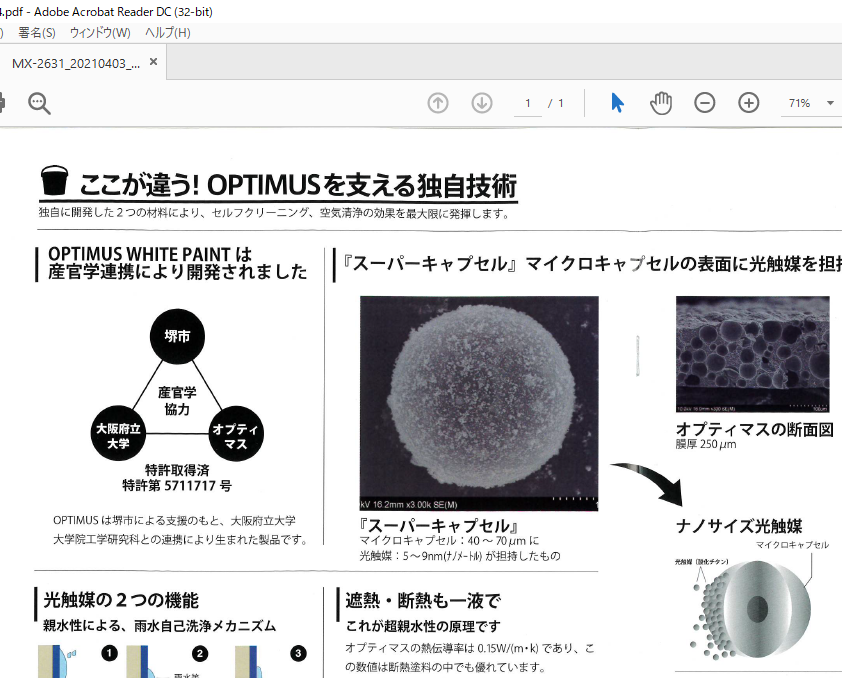The height and width of the screenshot is (678, 842).
Task: Click the 堺市 circle in diagram
Action: [177, 336]
